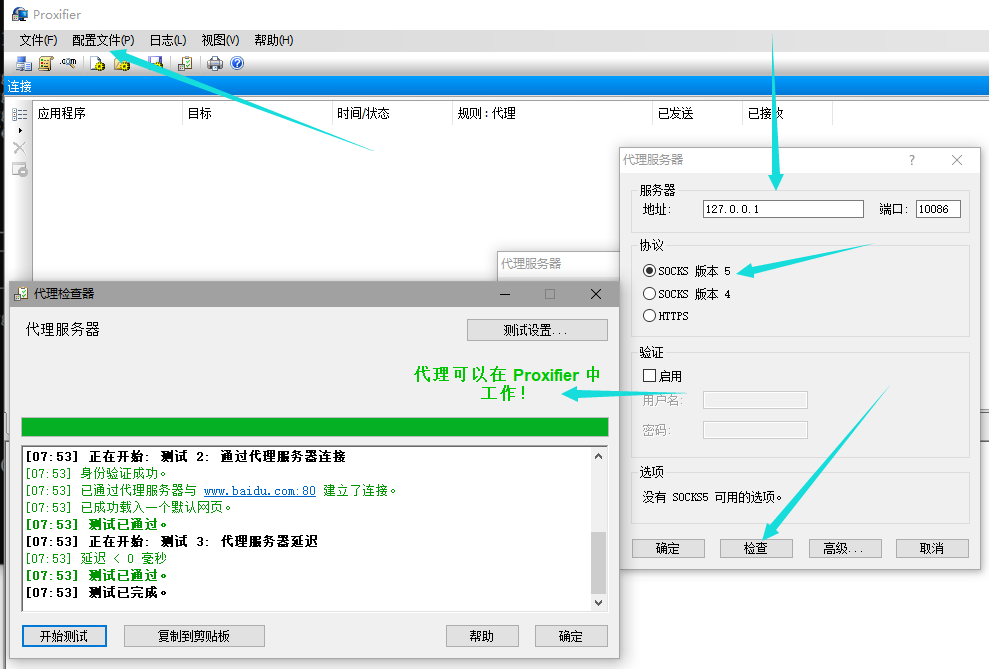This screenshot has height=669, width=989.
Task: Click the 取消 button
Action: pos(932,549)
